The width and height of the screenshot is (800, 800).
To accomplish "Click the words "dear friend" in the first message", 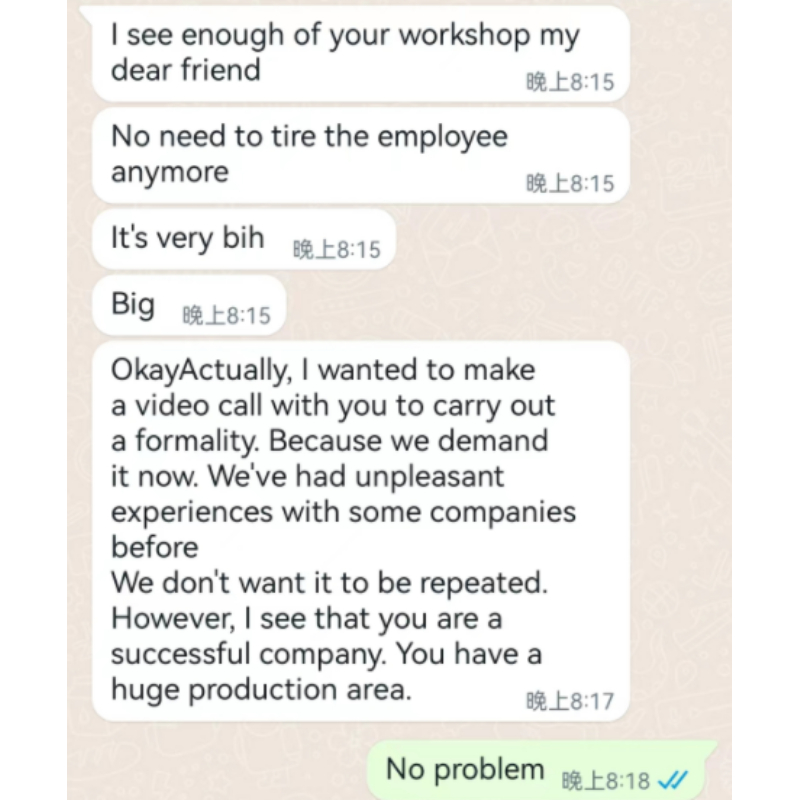I will [x=185, y=70].
